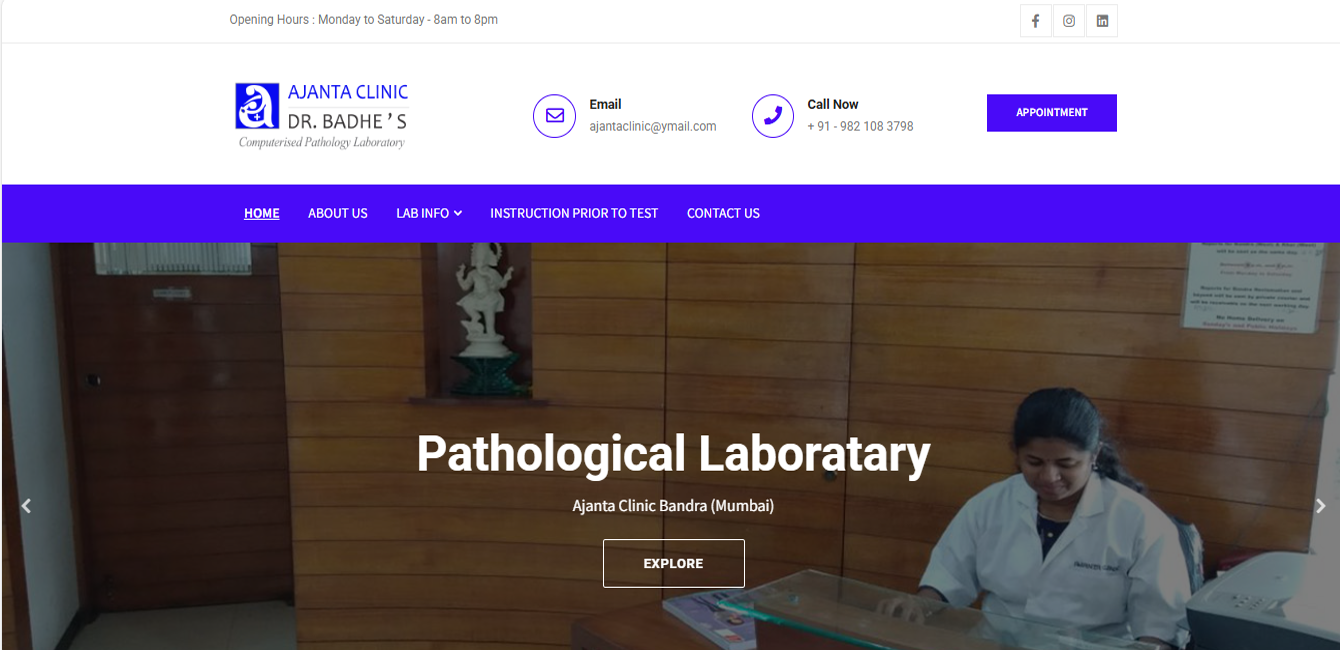Image resolution: width=1340 pixels, height=650 pixels.
Task: Open the About Us menu item
Action: 338,213
